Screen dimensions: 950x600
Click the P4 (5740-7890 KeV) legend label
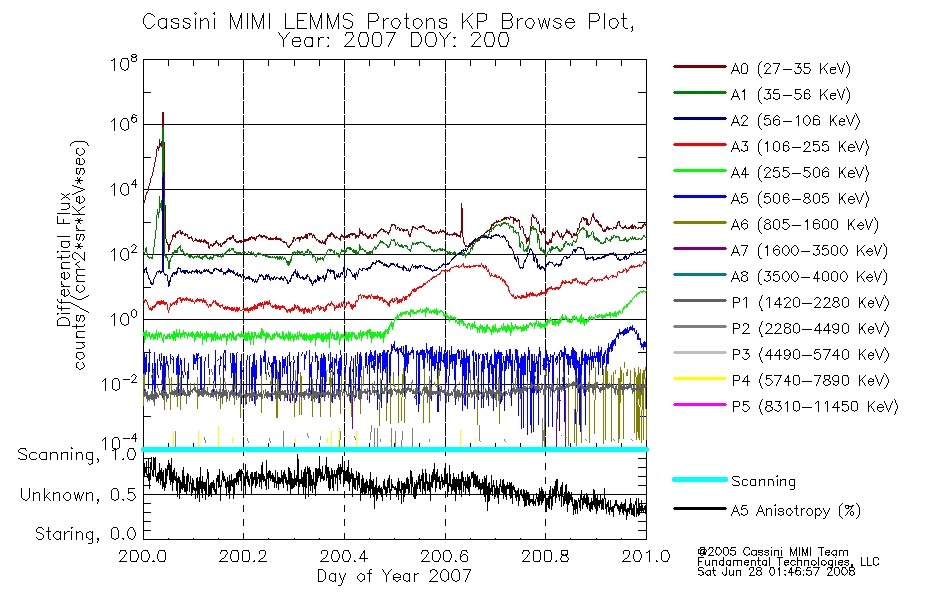click(810, 381)
